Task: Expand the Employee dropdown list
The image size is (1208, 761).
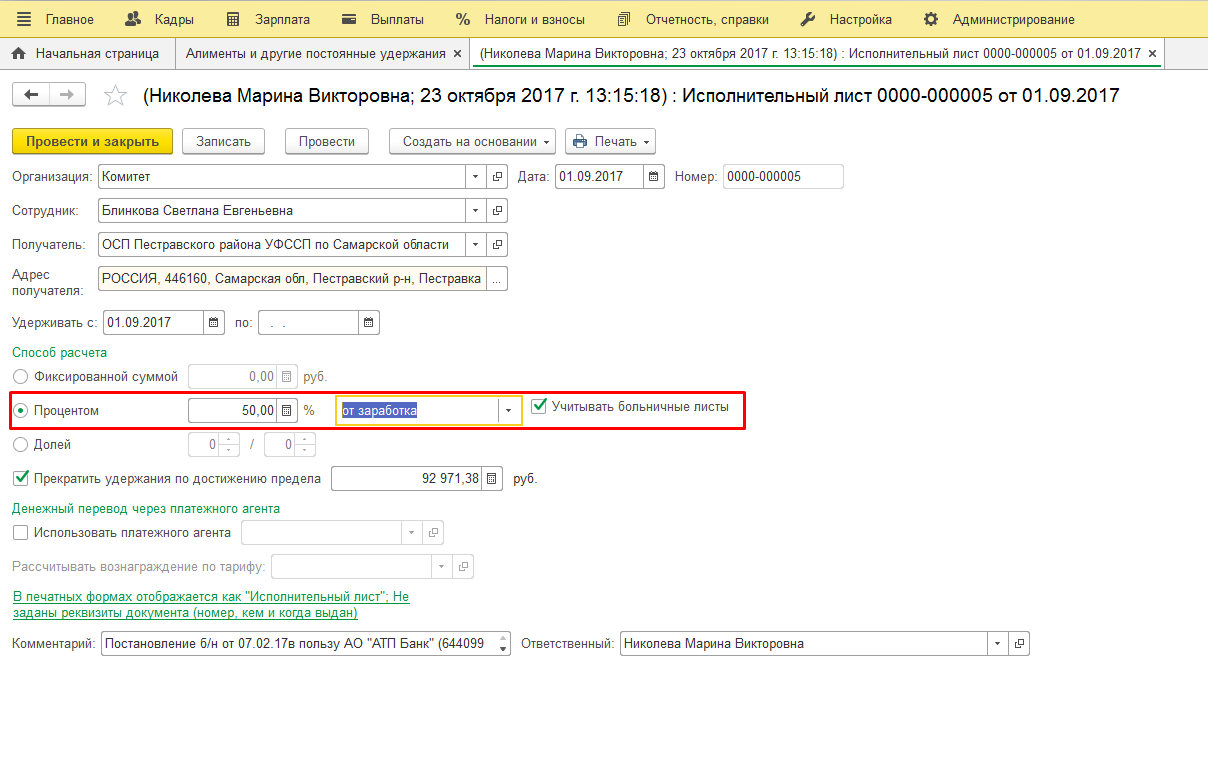Action: point(475,211)
